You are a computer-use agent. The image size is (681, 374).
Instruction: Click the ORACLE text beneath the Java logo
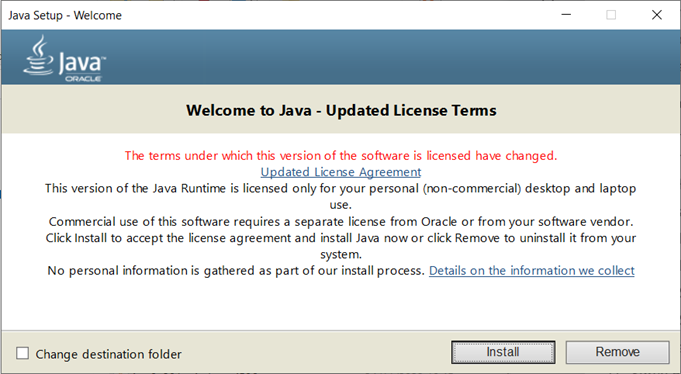click(x=83, y=79)
